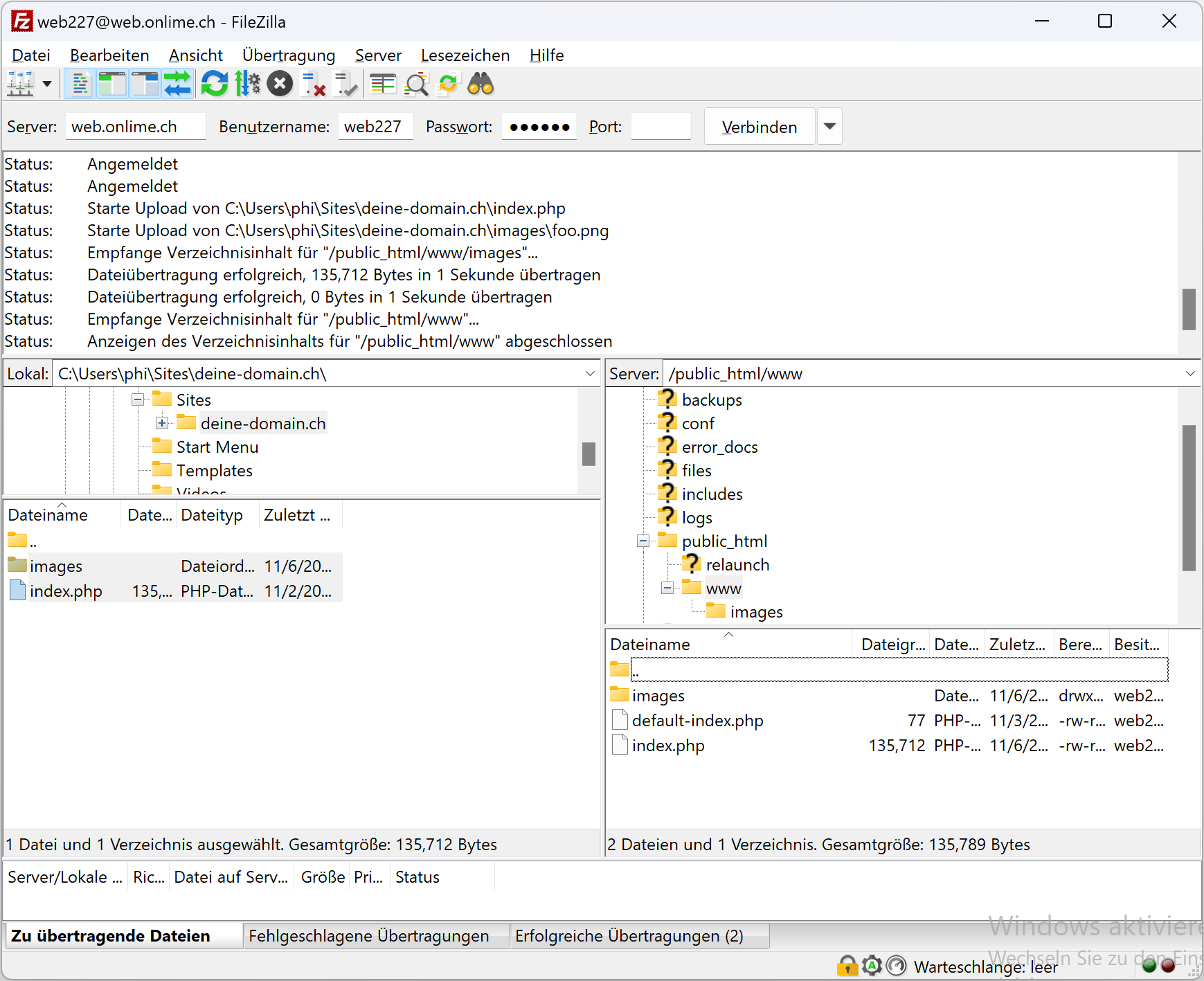Select the error_docs folder in server tree
The width and height of the screenshot is (1204, 981).
tap(719, 447)
